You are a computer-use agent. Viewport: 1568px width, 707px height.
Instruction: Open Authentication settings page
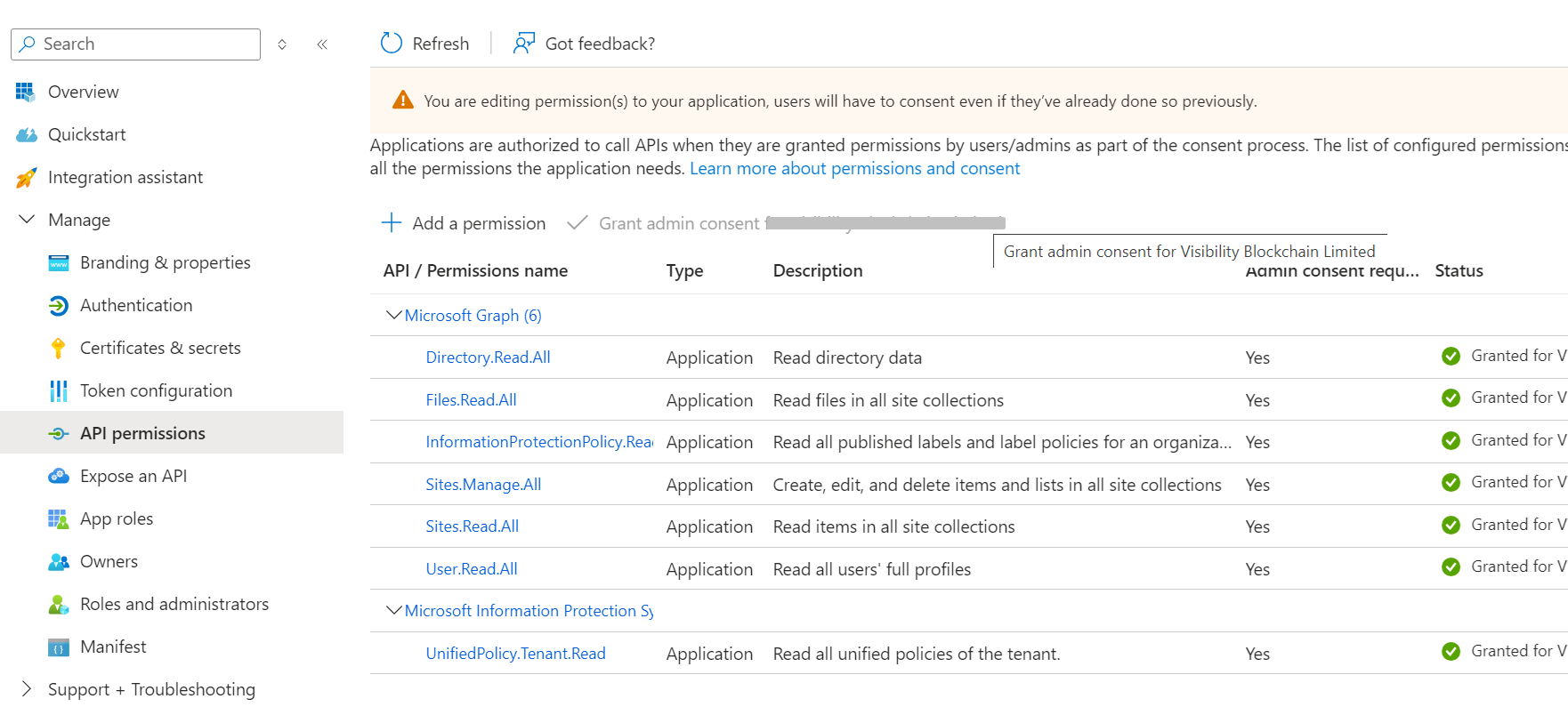coord(136,305)
